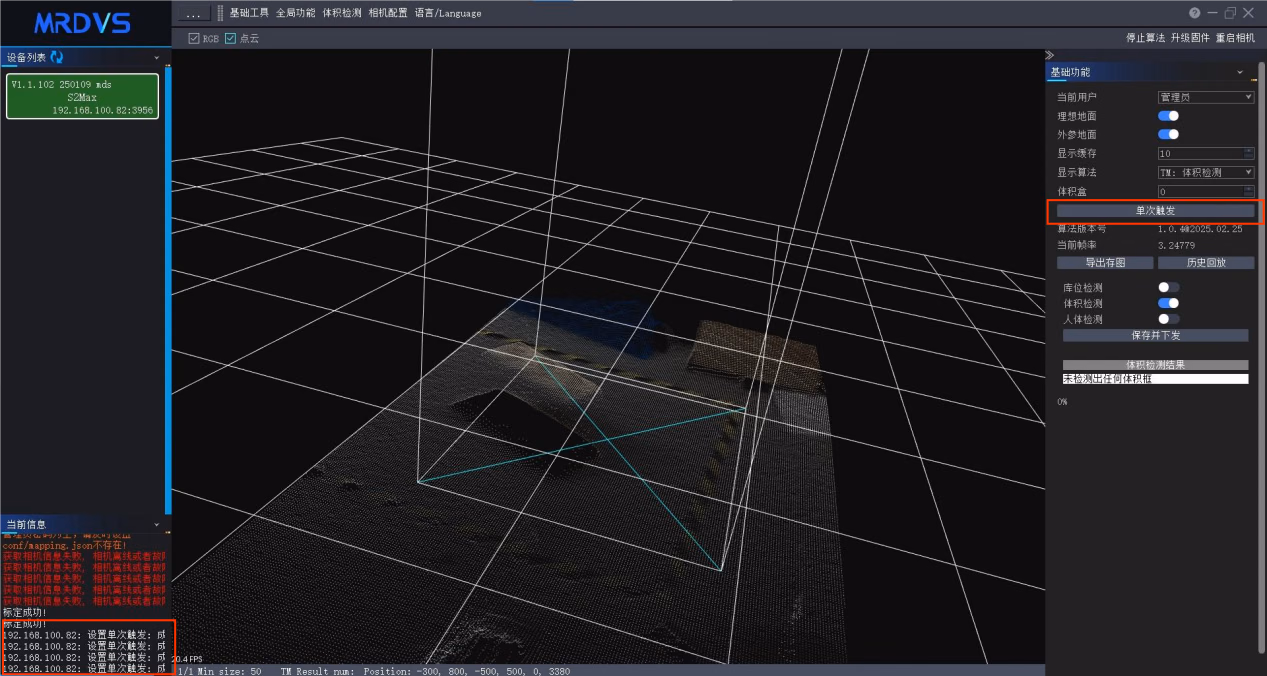The height and width of the screenshot is (676, 1267).
Task: Open the help question mark icon
Action: [x=1194, y=13]
